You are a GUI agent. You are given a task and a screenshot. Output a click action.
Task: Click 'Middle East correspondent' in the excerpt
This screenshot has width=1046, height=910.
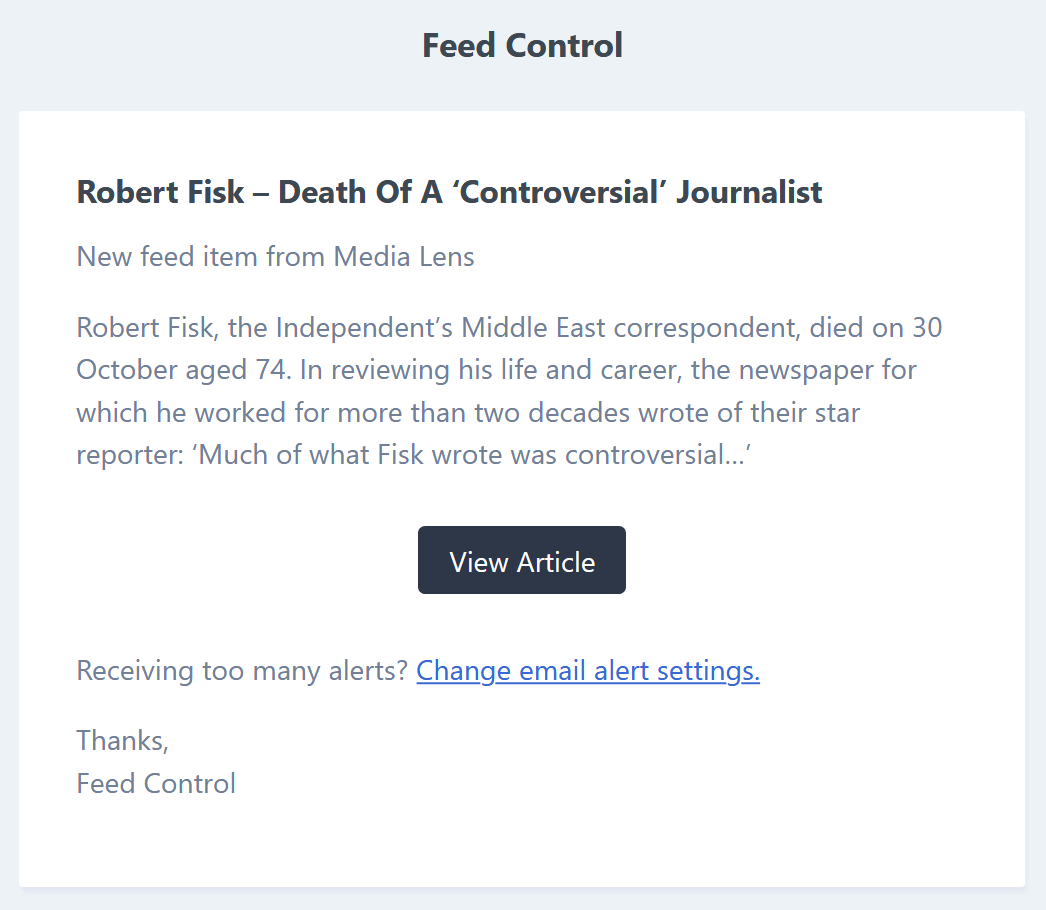(x=629, y=328)
